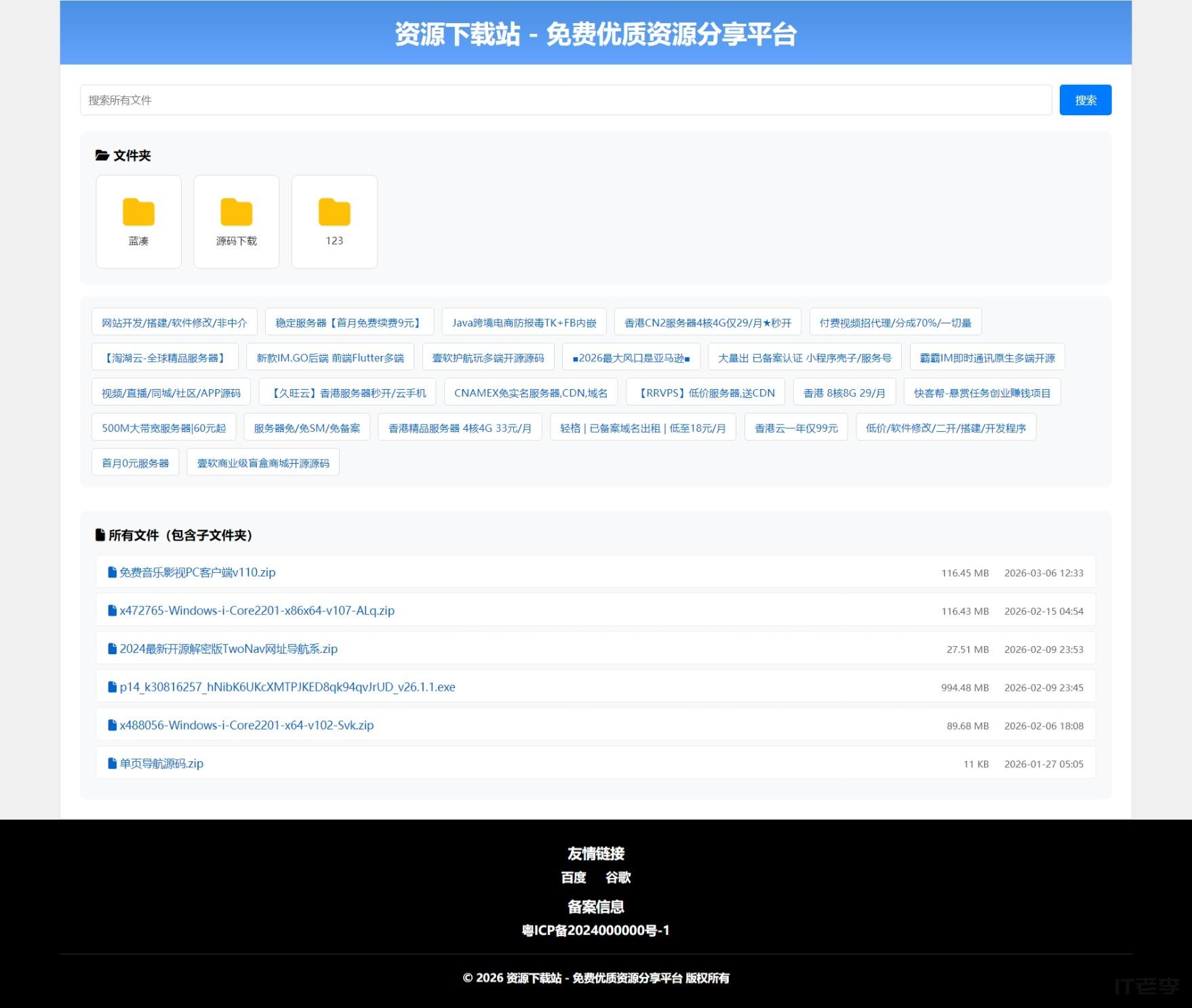This screenshot has height=1008, width=1192.
Task: Open the 谷歌 friend link
Action: click(619, 877)
